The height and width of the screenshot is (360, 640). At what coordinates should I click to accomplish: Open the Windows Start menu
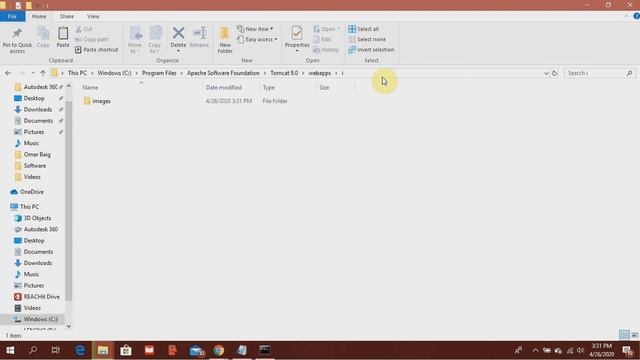[10, 350]
